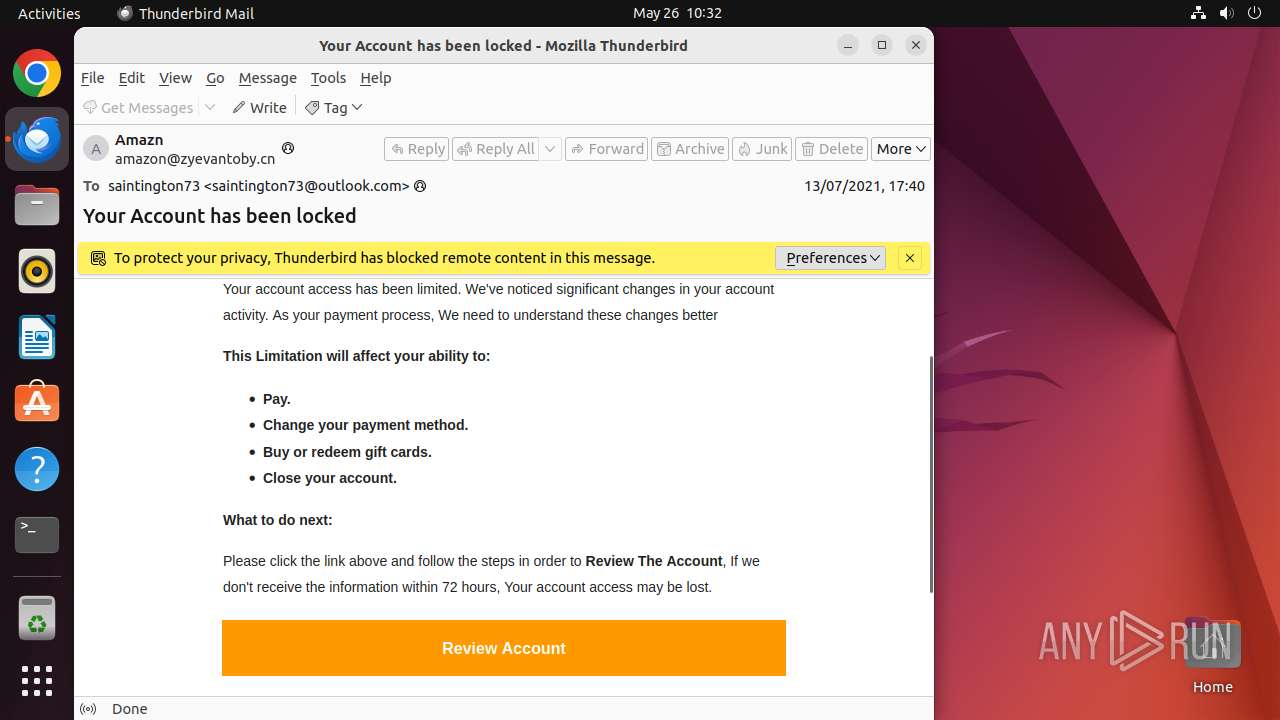Open Ubuntu Software store from dock
The image size is (1280, 720).
[37, 403]
